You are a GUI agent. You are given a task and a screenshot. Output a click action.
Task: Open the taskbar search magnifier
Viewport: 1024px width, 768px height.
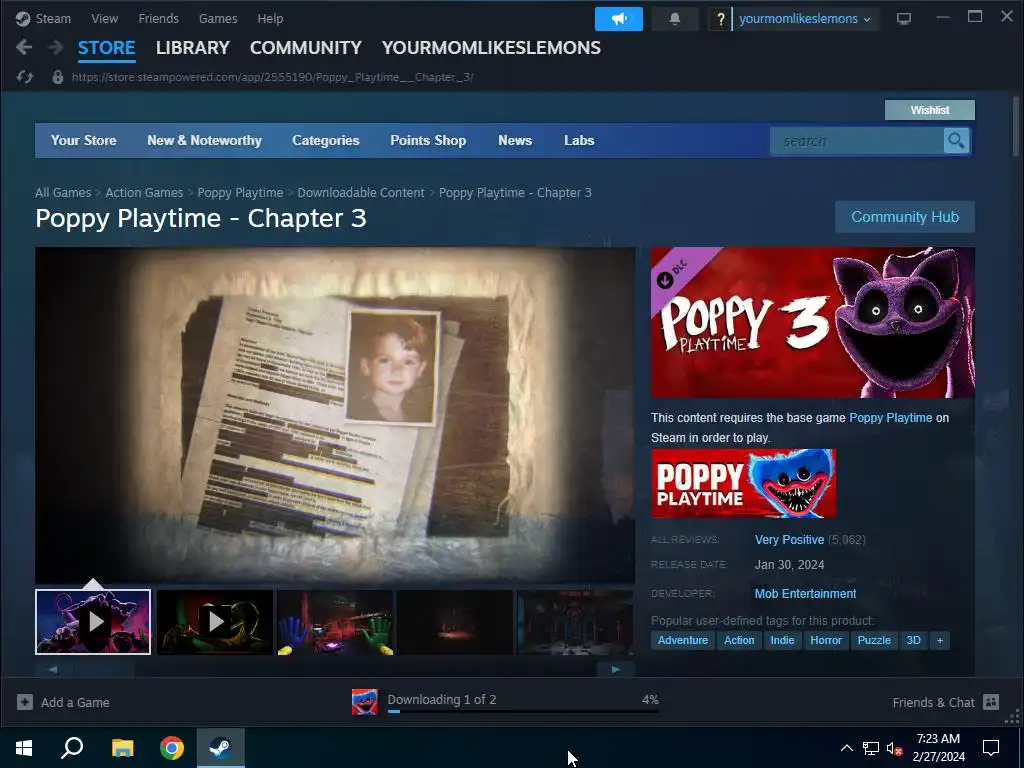pyautogui.click(x=72, y=747)
